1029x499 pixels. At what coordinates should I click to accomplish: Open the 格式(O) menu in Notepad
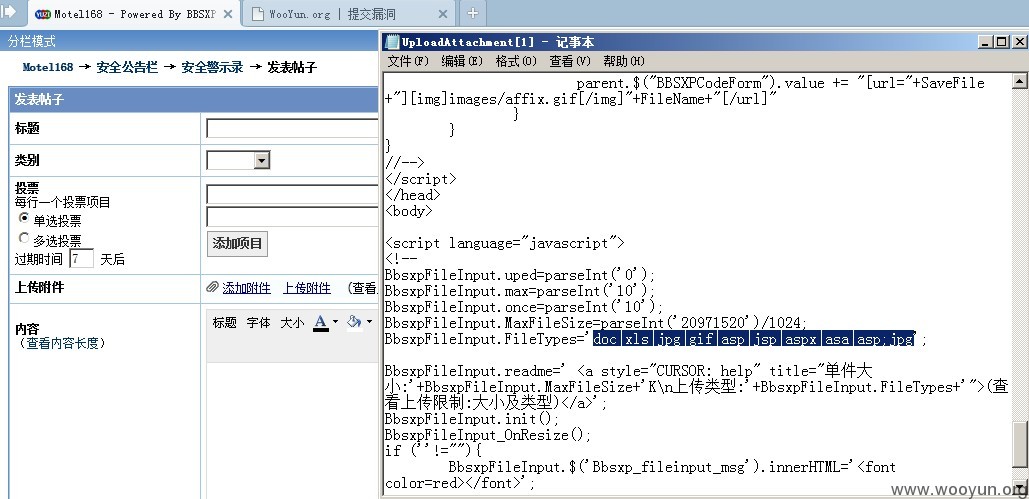(x=516, y=61)
